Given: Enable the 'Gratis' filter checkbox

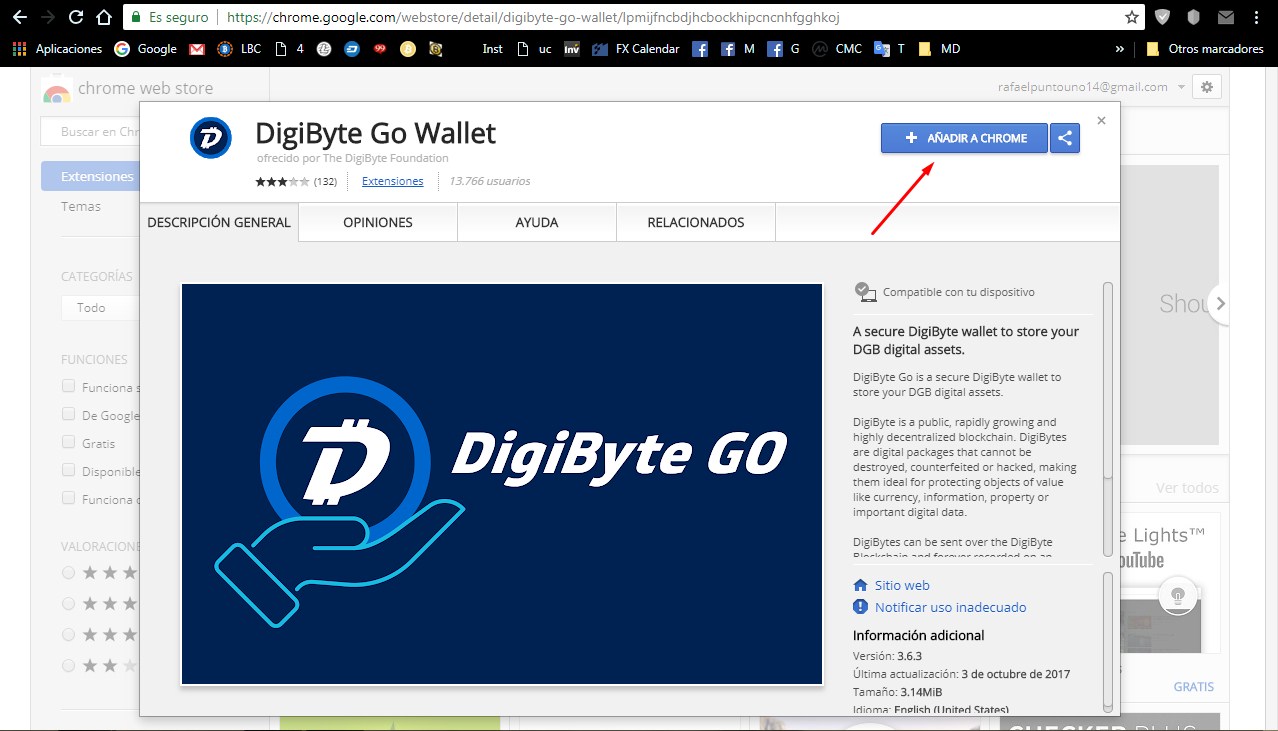Looking at the screenshot, I should [x=68, y=443].
